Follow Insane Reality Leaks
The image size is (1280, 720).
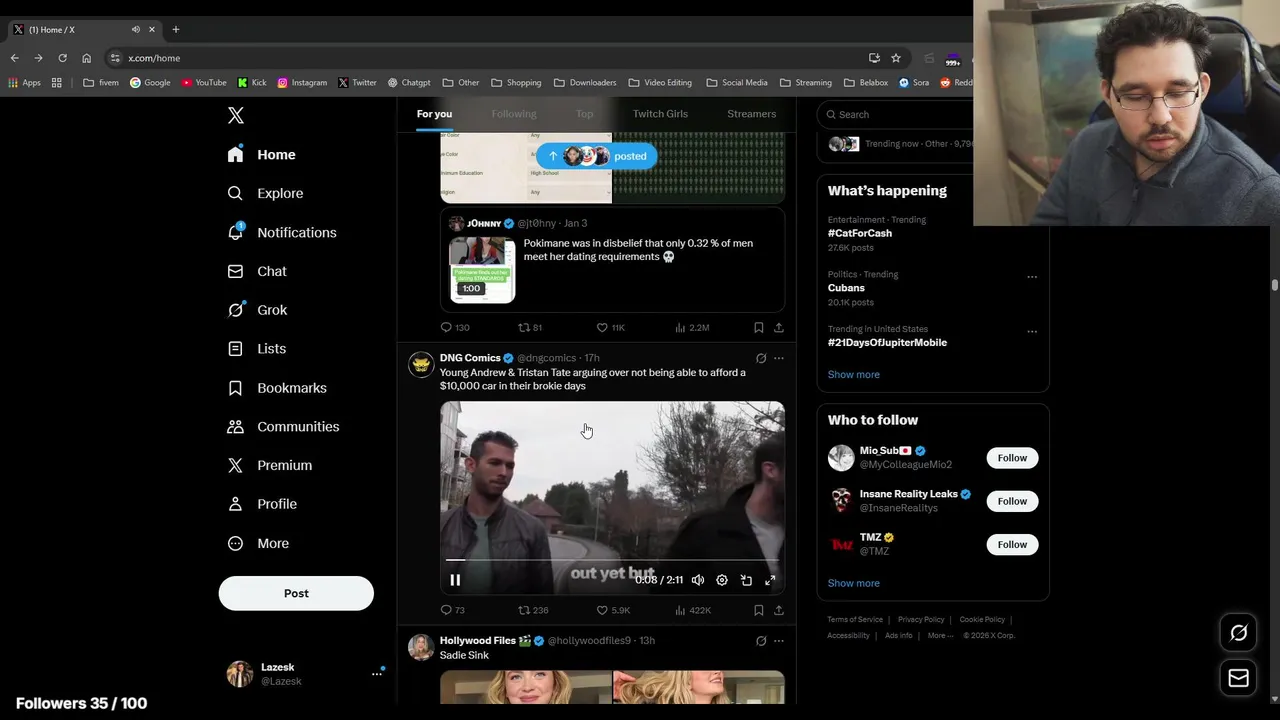pyautogui.click(x=1012, y=501)
